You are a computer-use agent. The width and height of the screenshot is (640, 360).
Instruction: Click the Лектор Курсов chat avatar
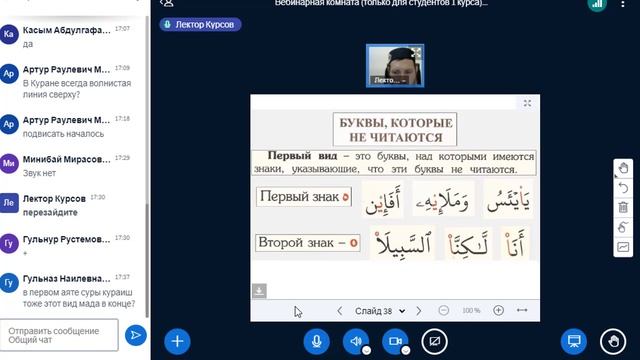point(9,203)
